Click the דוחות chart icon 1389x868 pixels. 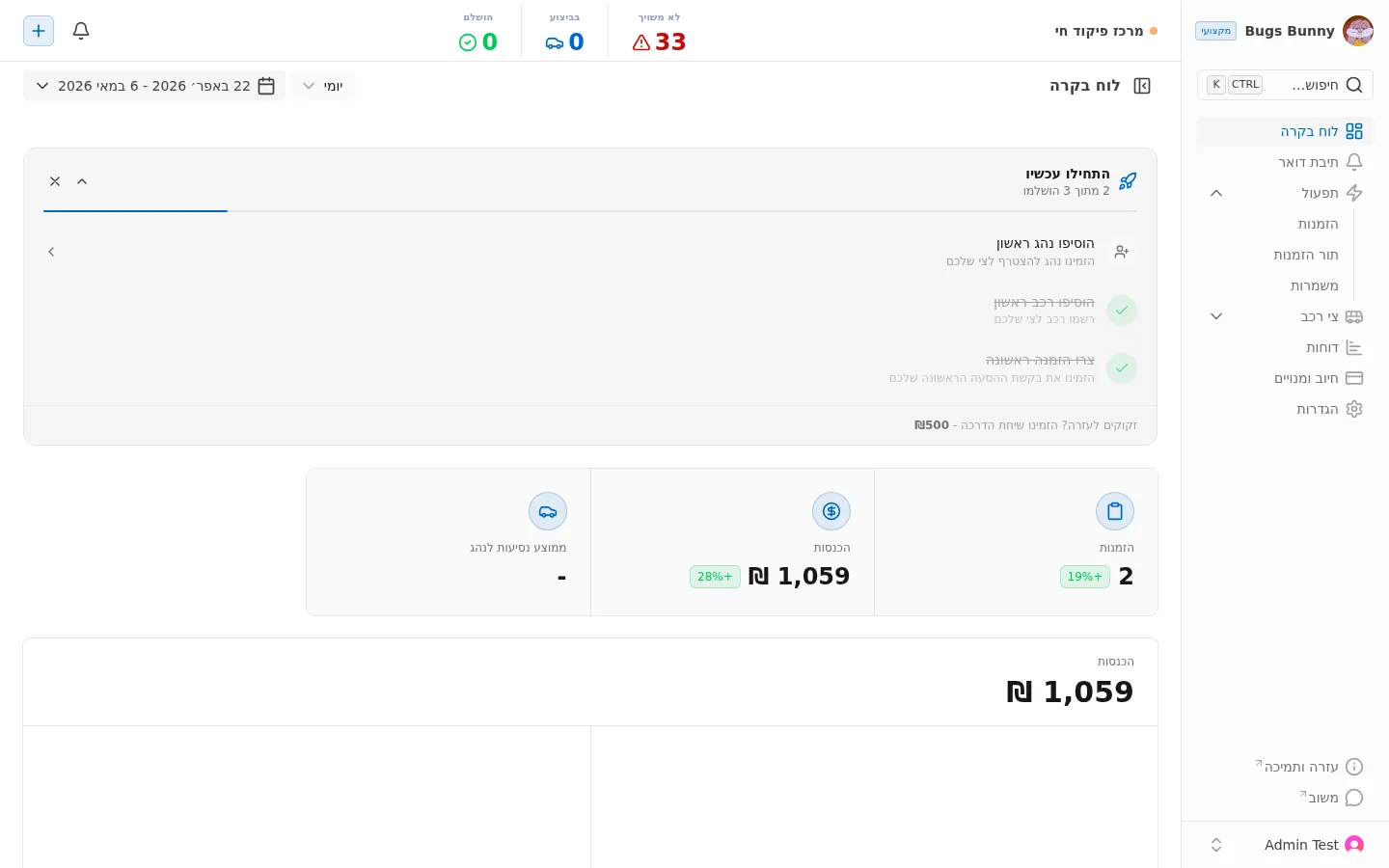pos(1354,347)
